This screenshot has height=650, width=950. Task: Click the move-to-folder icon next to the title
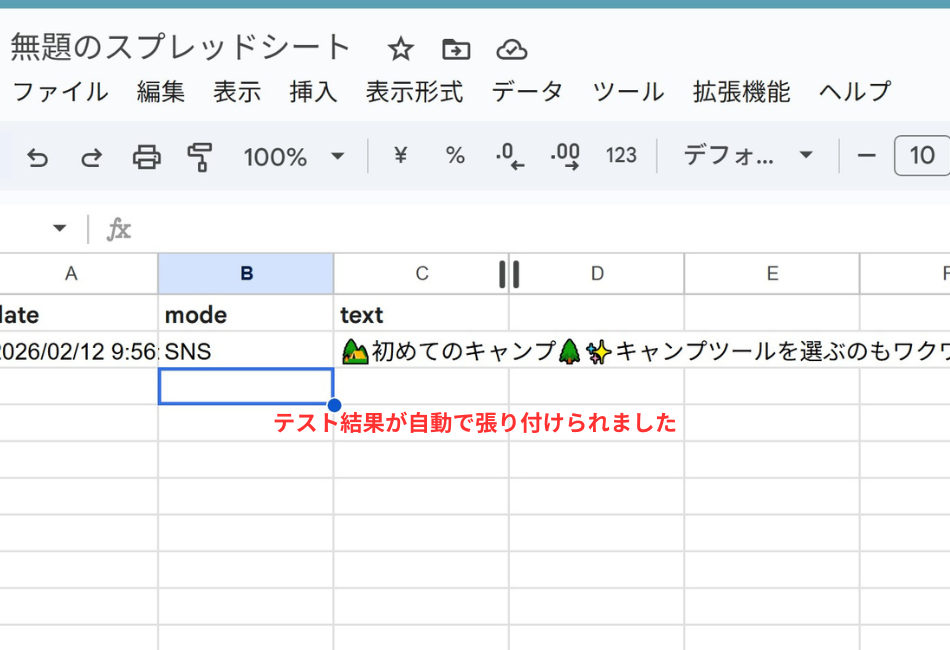[x=455, y=48]
